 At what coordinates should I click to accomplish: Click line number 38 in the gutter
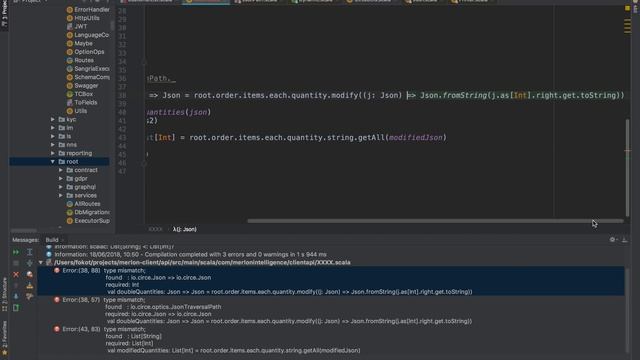coord(122,96)
